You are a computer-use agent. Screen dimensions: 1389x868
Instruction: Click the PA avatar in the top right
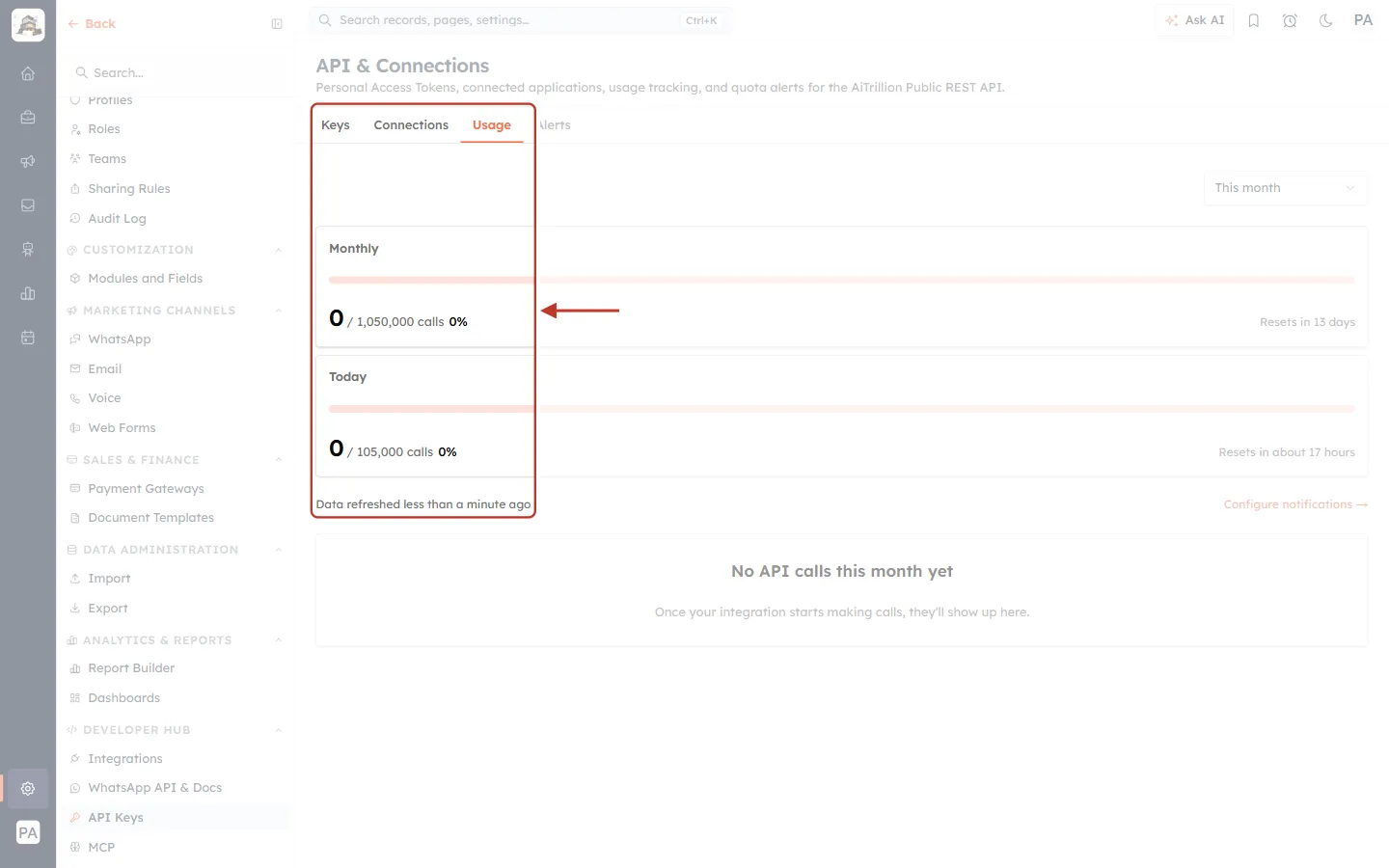click(x=1363, y=20)
